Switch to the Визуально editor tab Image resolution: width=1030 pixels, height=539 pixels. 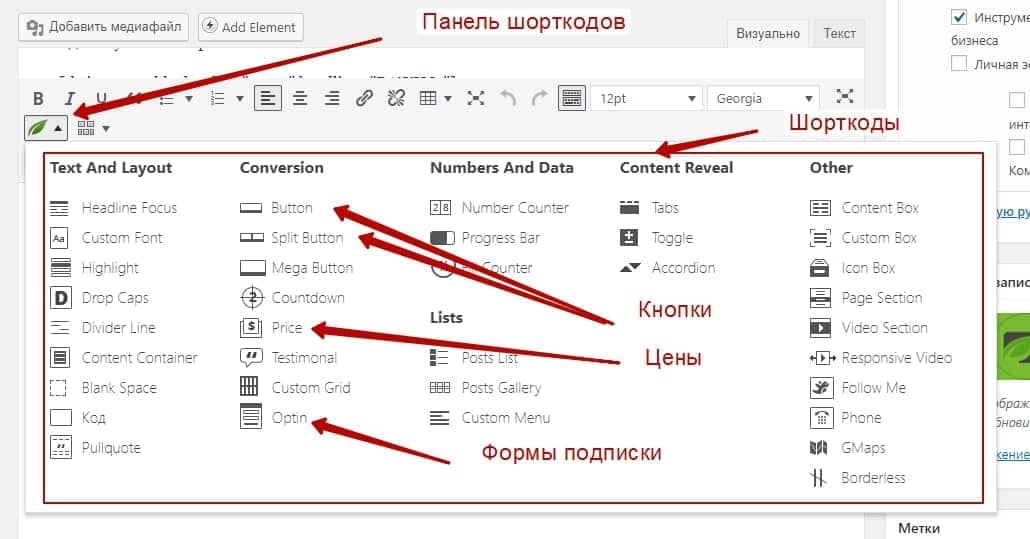tap(768, 33)
